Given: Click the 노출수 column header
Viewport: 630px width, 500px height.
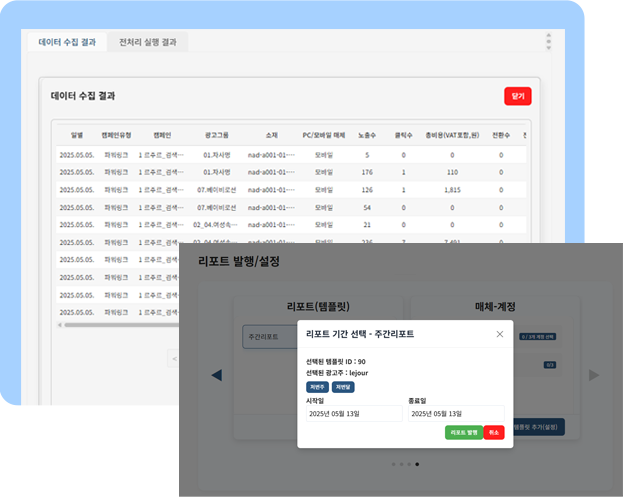Looking at the screenshot, I should pyautogui.click(x=367, y=134).
